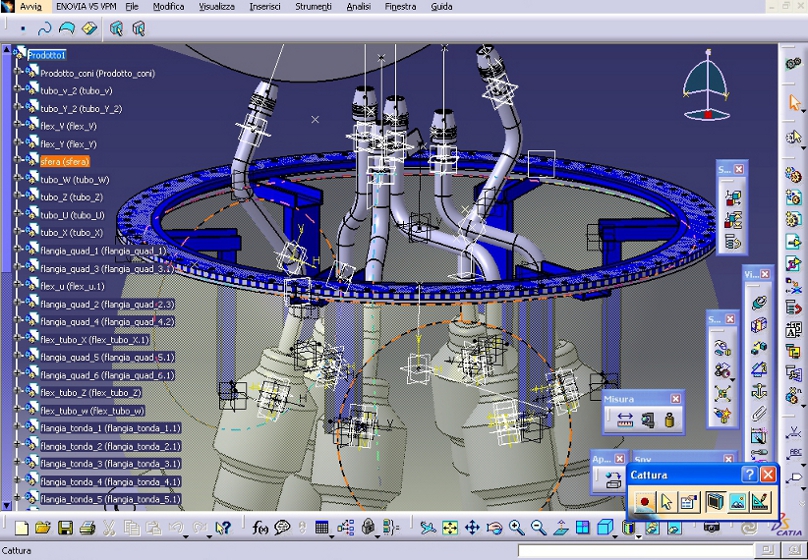Click the spline curve icon in top toolbar
The height and width of the screenshot is (560, 808).
click(45, 28)
